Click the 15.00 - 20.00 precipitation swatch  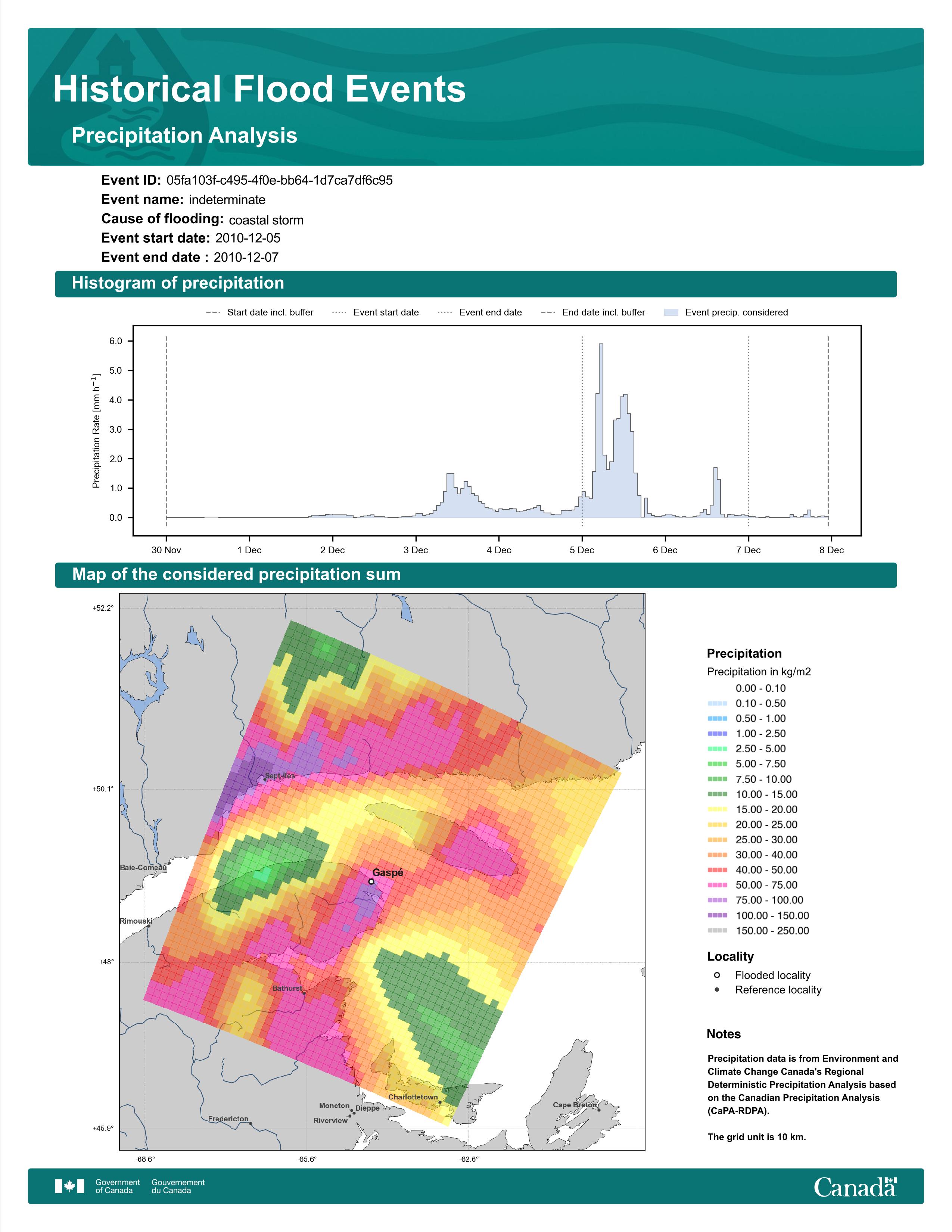[717, 809]
